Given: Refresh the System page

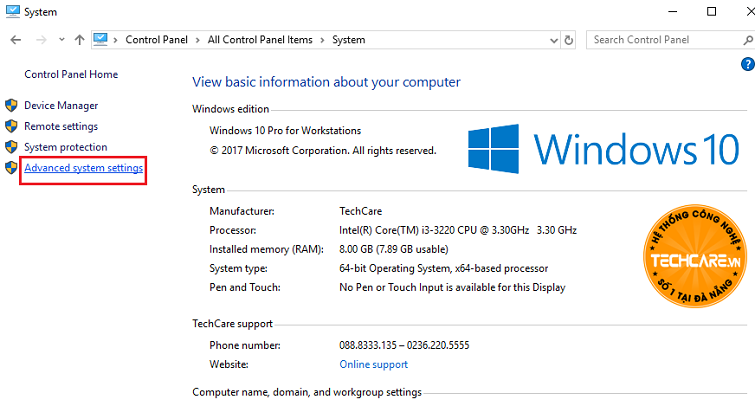Looking at the screenshot, I should (569, 40).
